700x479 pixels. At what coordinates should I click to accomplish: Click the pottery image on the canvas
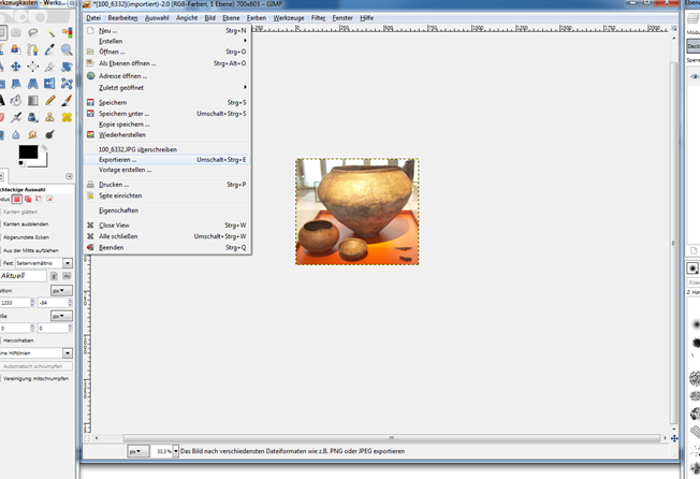pyautogui.click(x=357, y=211)
